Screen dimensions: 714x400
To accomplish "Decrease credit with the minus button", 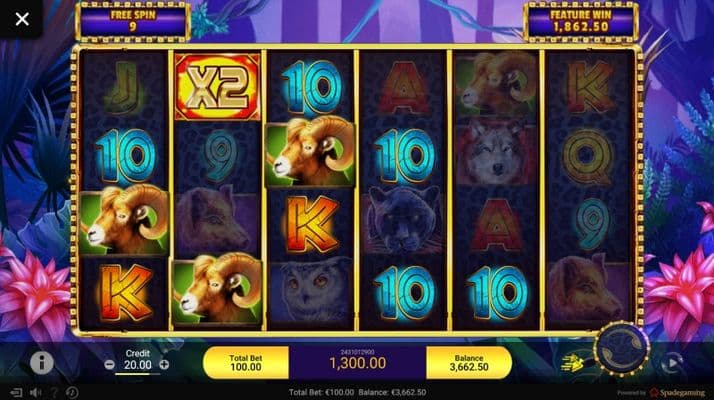I will click(x=109, y=364).
